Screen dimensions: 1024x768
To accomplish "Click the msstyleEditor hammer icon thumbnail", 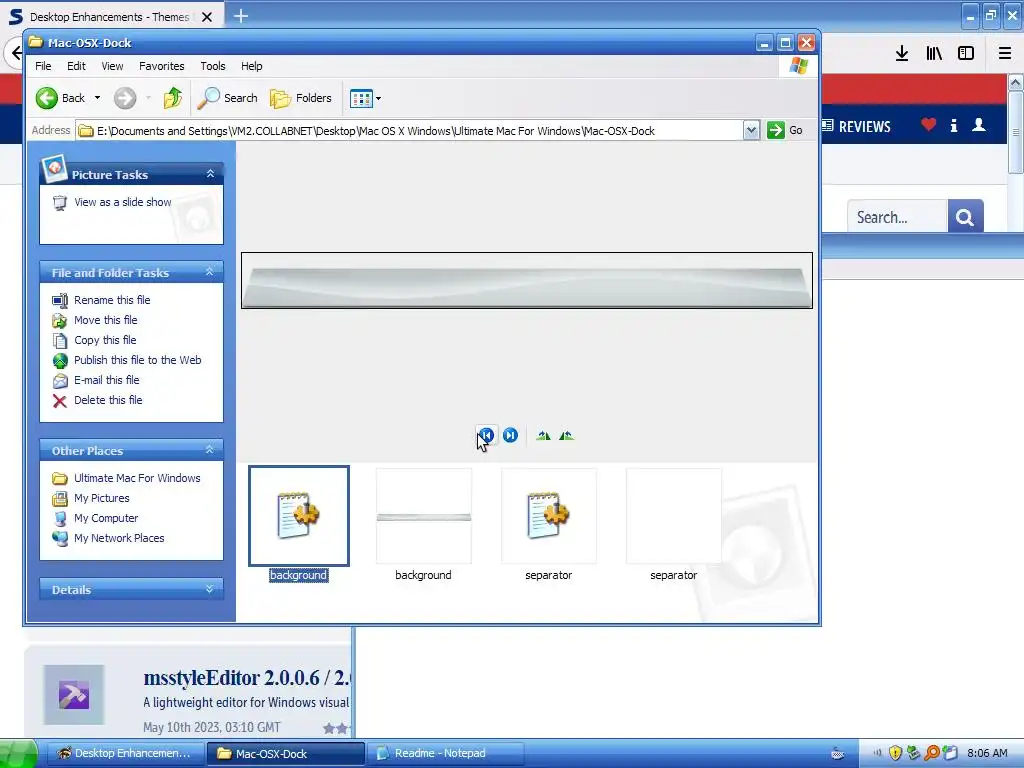I will tap(74, 695).
